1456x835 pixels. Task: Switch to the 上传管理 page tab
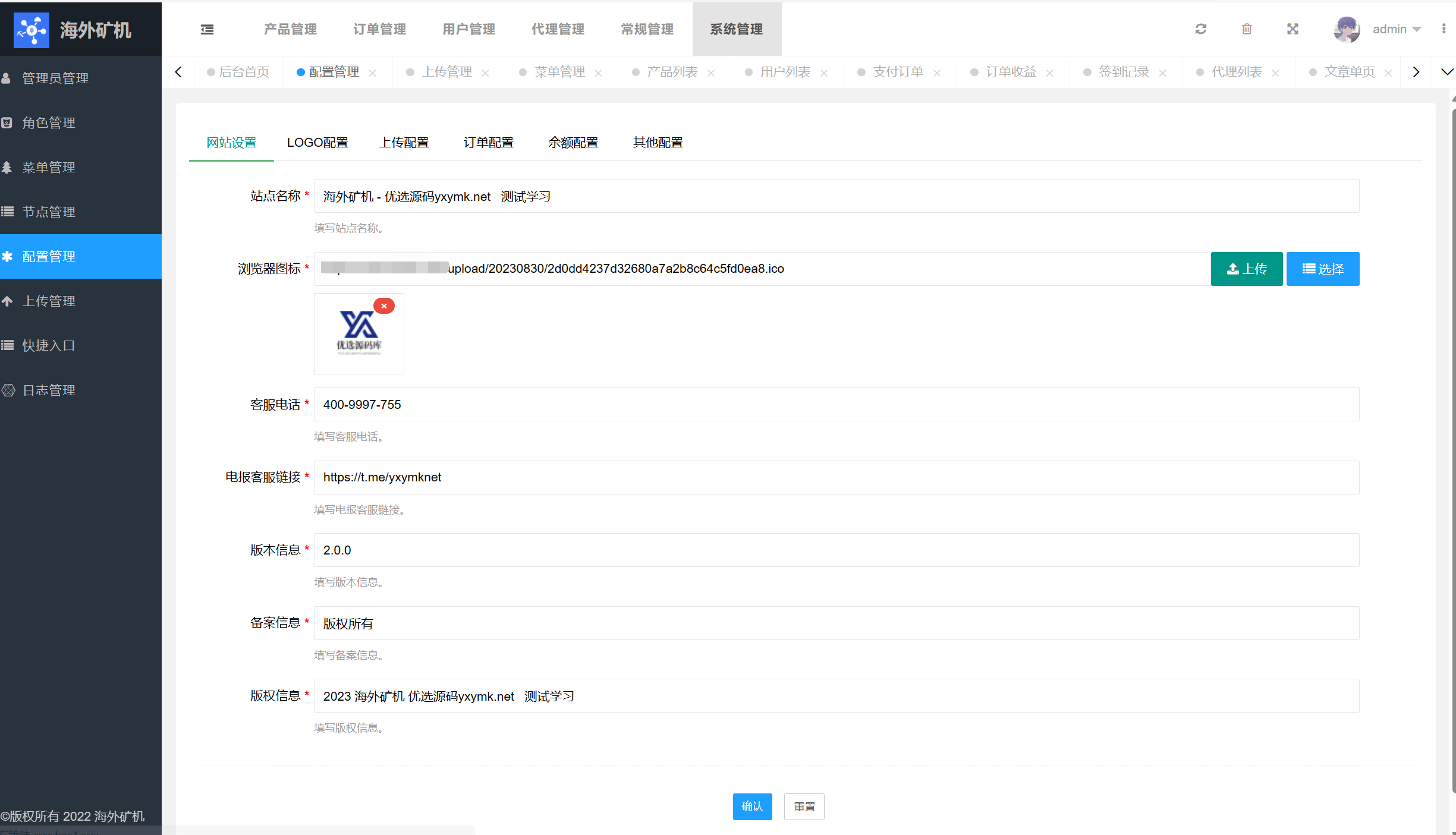click(447, 72)
